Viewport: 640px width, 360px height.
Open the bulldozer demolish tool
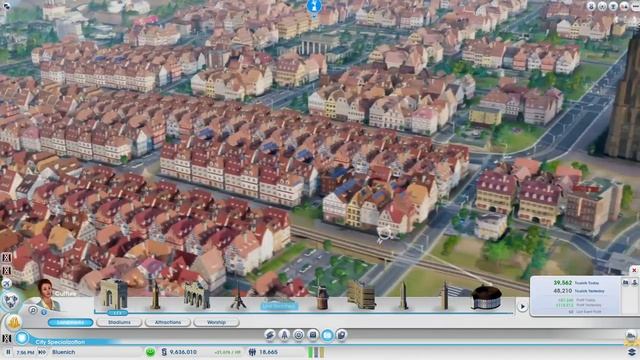coord(631,336)
